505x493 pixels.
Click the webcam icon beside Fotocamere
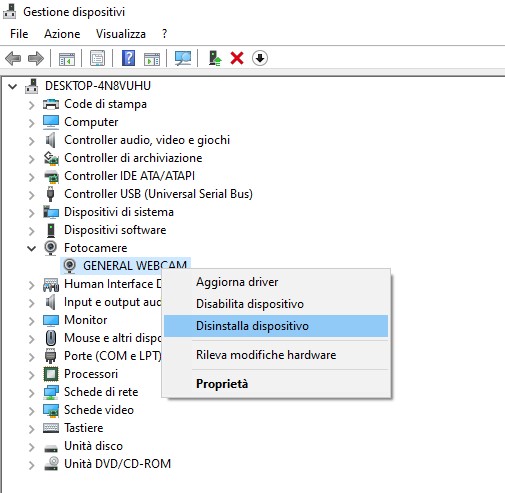[x=50, y=248]
